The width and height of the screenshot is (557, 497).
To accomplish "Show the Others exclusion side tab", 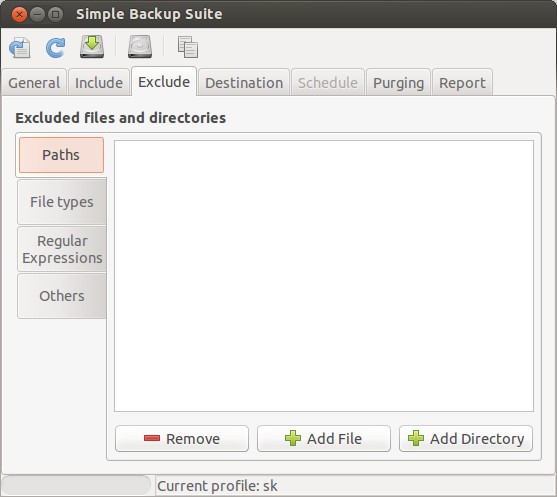I will coord(62,296).
